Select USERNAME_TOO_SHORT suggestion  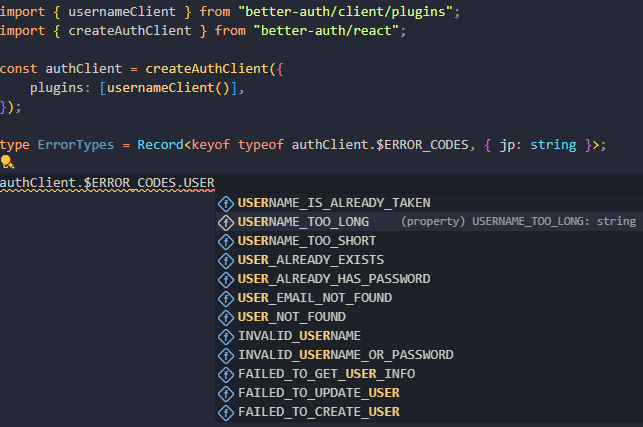coord(429,241)
